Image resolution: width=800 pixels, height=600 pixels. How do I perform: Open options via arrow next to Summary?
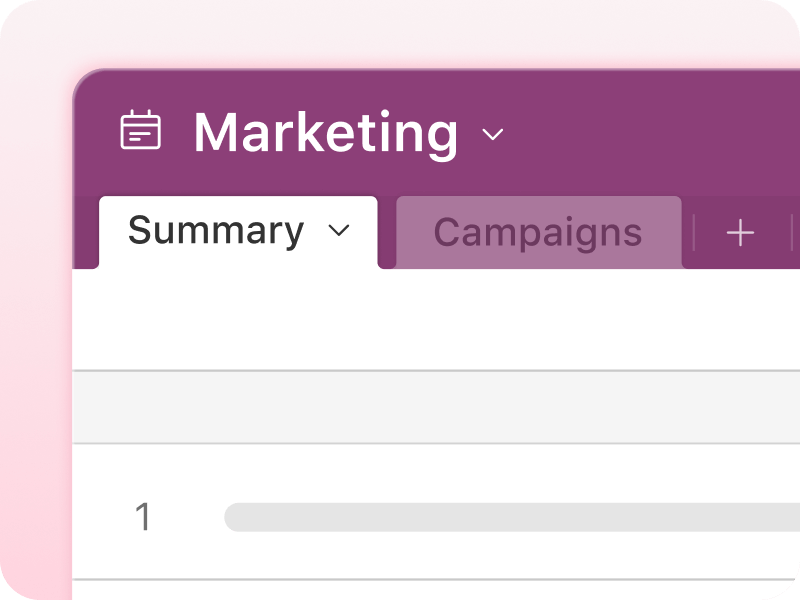pyautogui.click(x=339, y=231)
